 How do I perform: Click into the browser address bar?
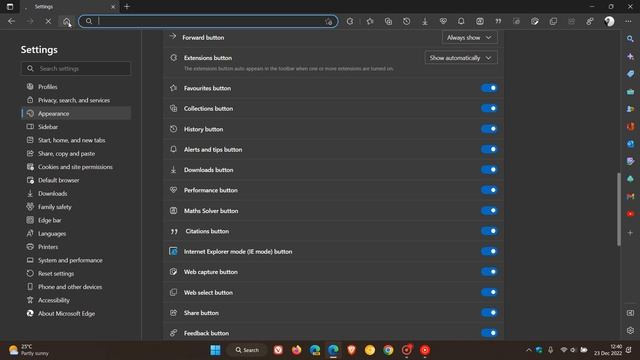[x=208, y=21]
